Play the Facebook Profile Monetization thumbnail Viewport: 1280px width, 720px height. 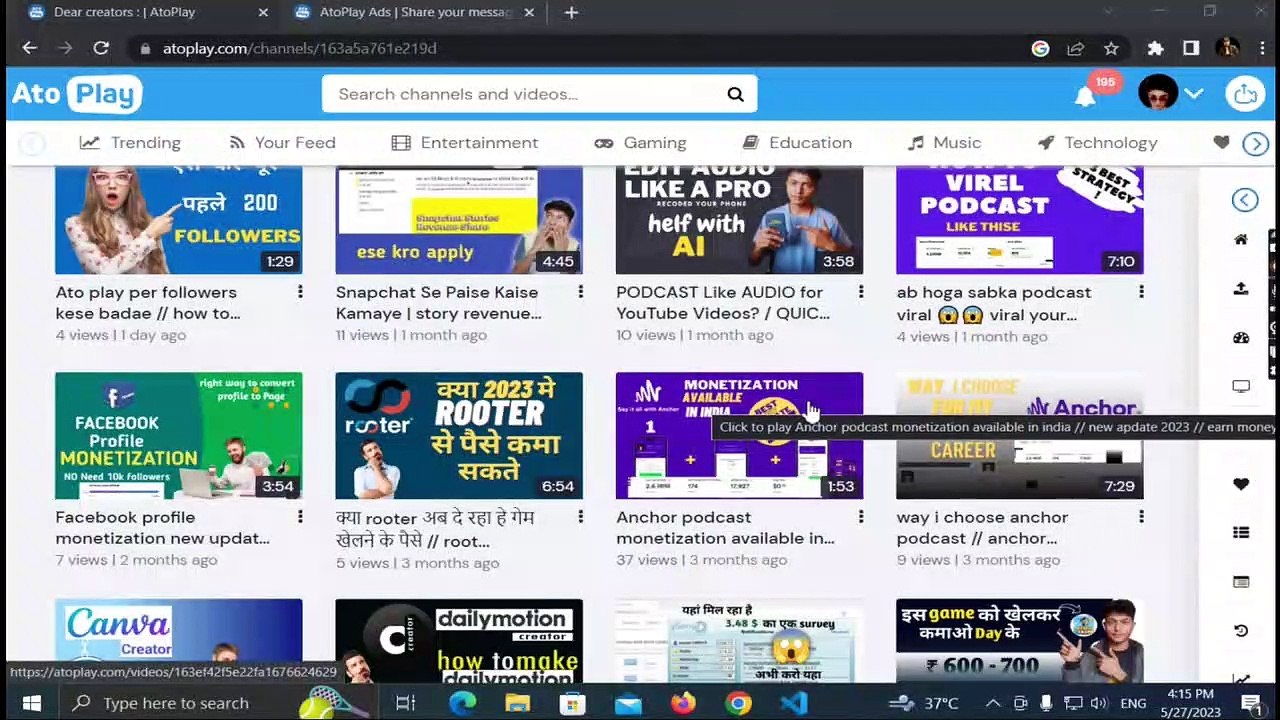(178, 435)
